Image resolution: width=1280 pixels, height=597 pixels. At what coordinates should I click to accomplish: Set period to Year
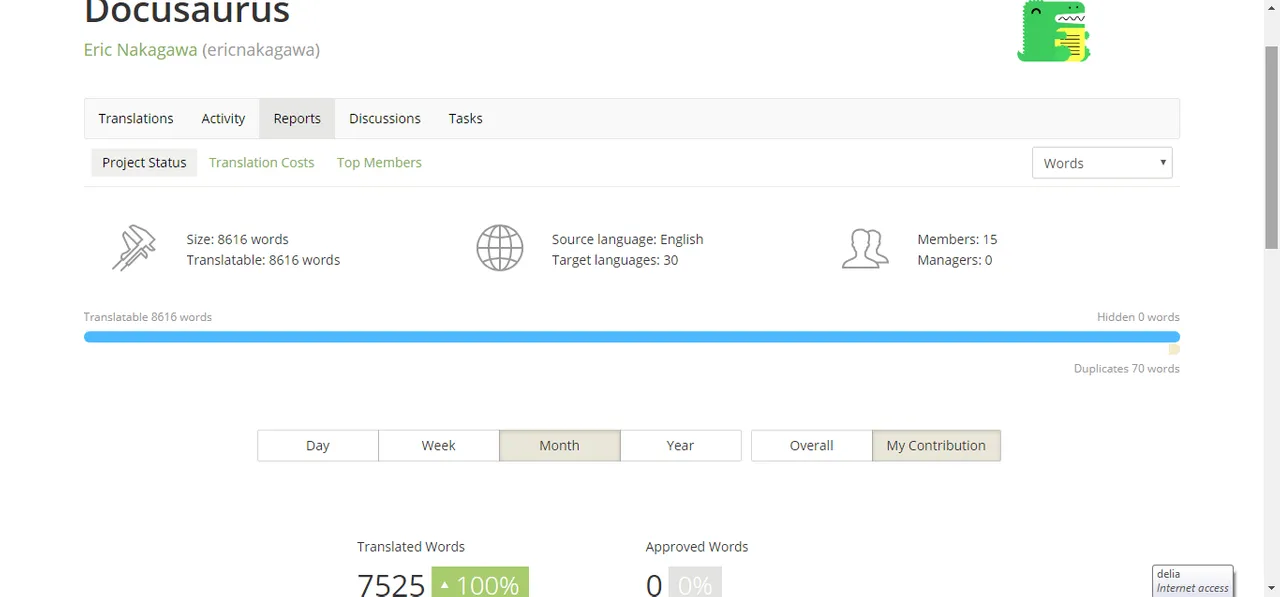pos(681,445)
